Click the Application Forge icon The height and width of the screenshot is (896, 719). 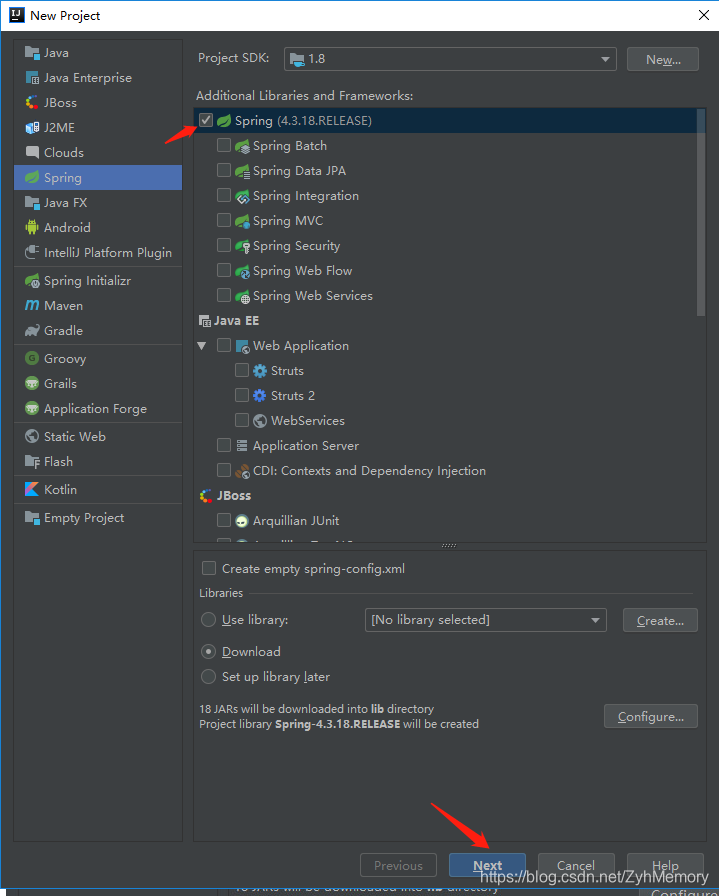pyautogui.click(x=32, y=409)
